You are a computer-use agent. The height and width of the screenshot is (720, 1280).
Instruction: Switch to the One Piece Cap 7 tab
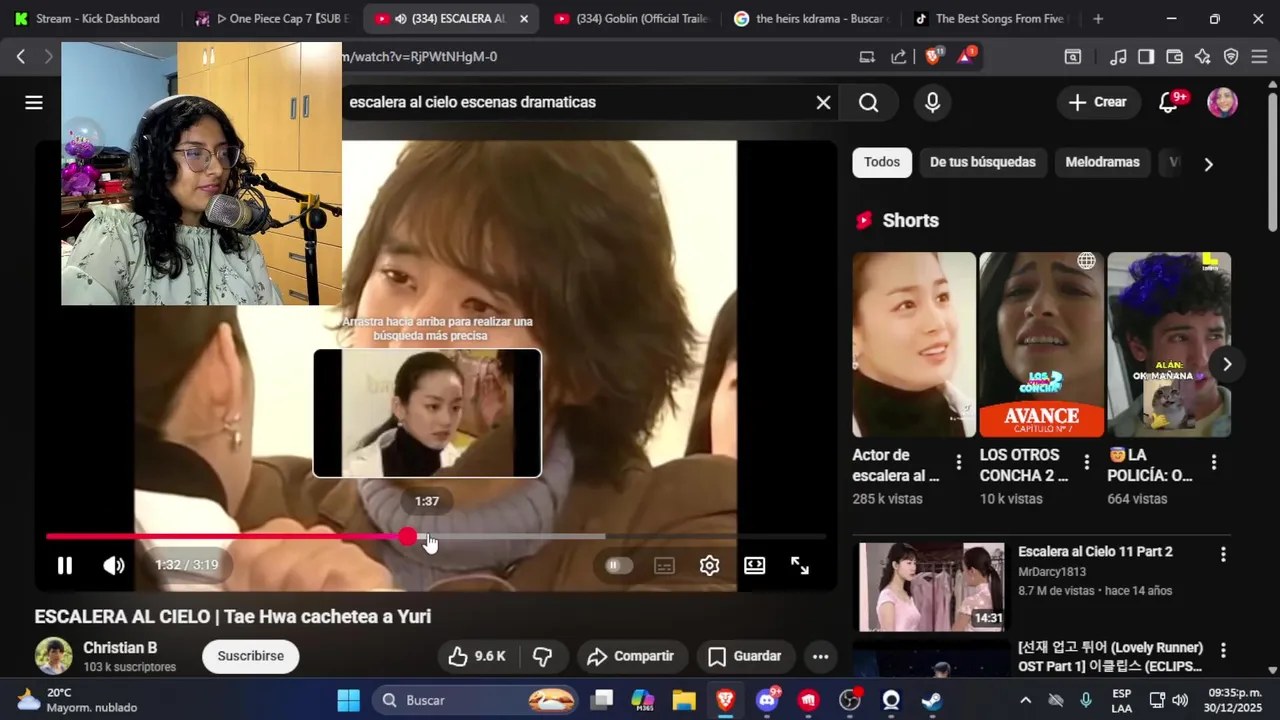271,18
